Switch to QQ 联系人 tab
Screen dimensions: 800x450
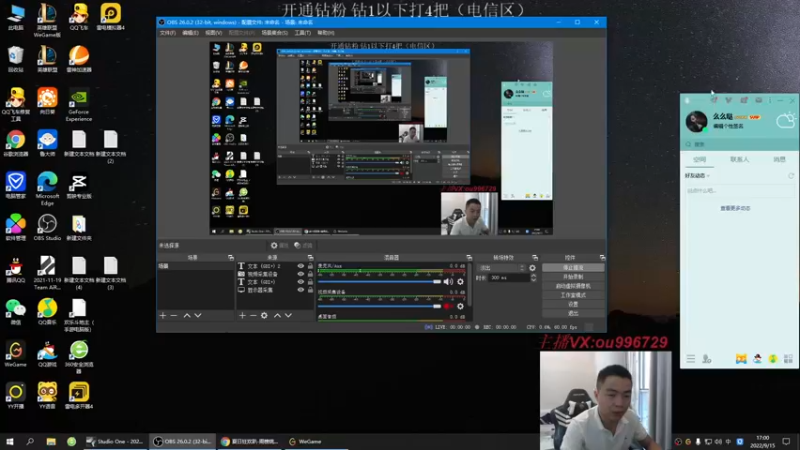click(x=739, y=160)
